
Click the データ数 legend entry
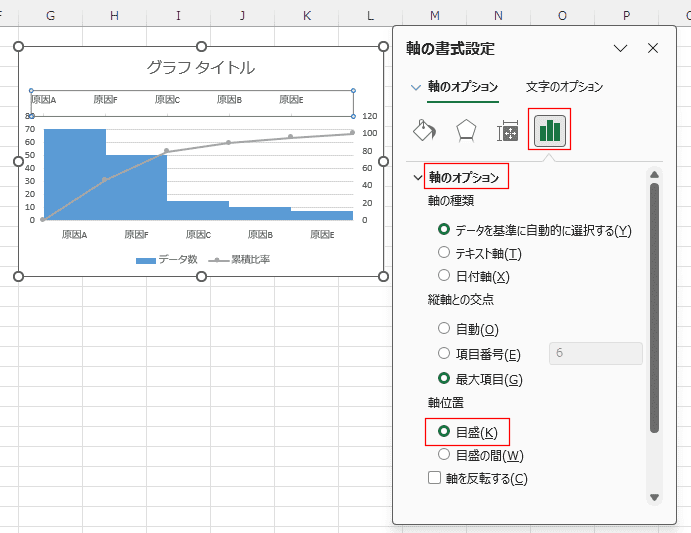click(167, 260)
